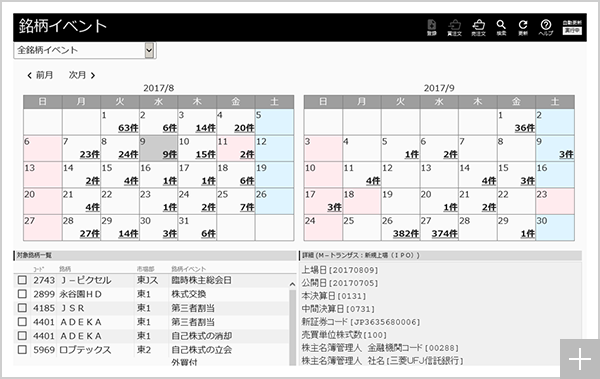Image resolution: width=600 pixels, height=379 pixels.
Task: Select the highlighted 9件 on August 9
Action: pos(170,154)
